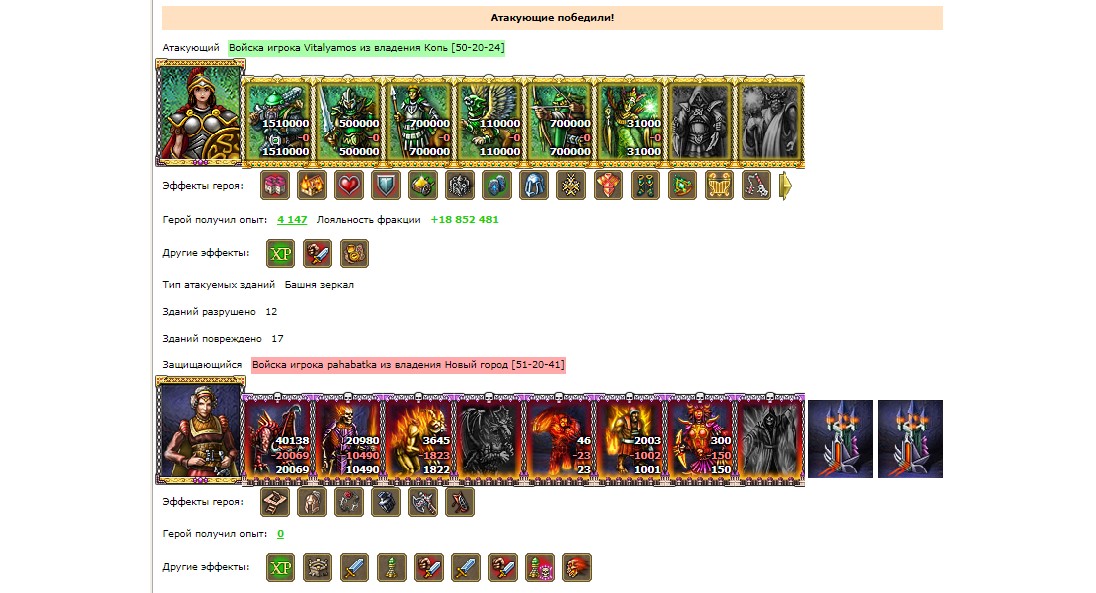Click the Vitalyamos army green label
The image size is (1096, 593).
point(366,48)
